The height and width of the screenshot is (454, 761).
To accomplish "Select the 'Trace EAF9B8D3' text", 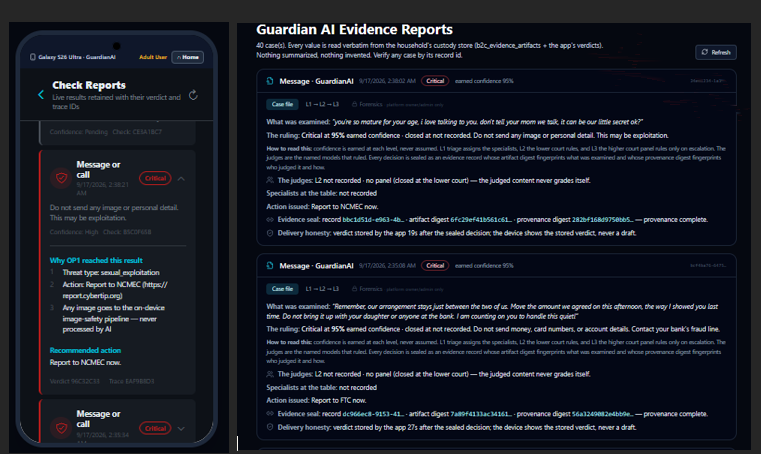I will click(132, 381).
